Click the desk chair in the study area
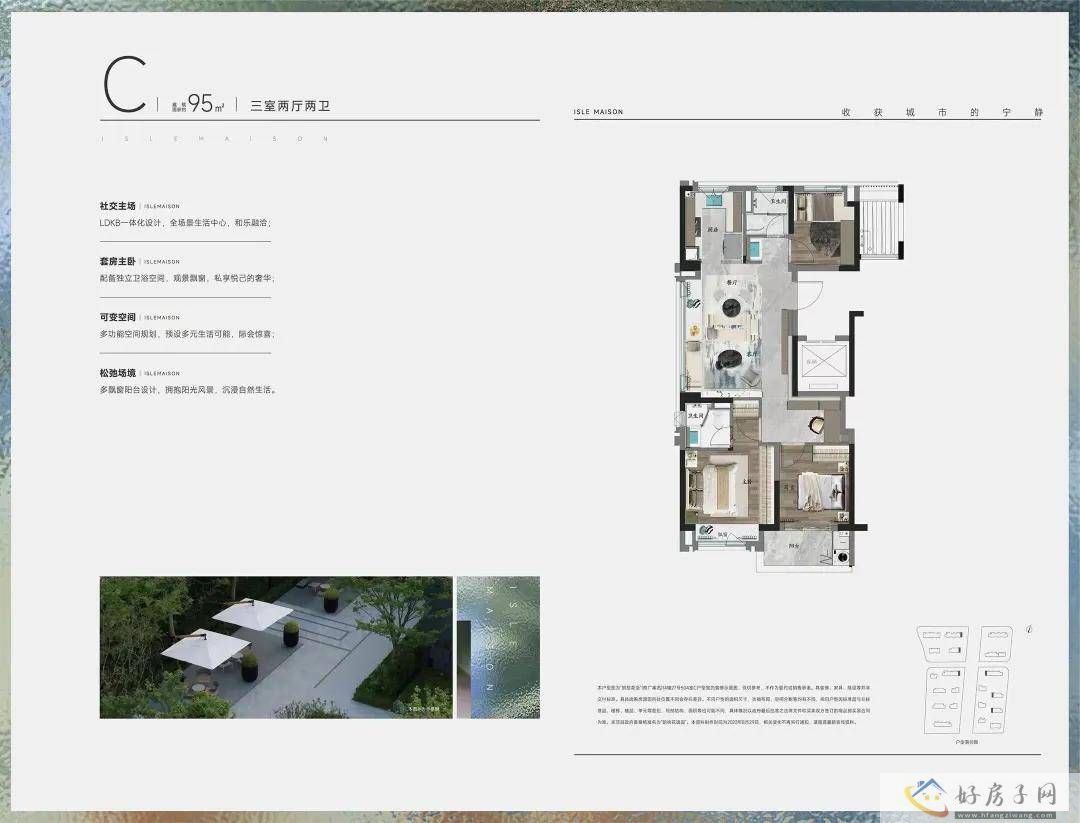The height and width of the screenshot is (823, 1080). [816, 424]
